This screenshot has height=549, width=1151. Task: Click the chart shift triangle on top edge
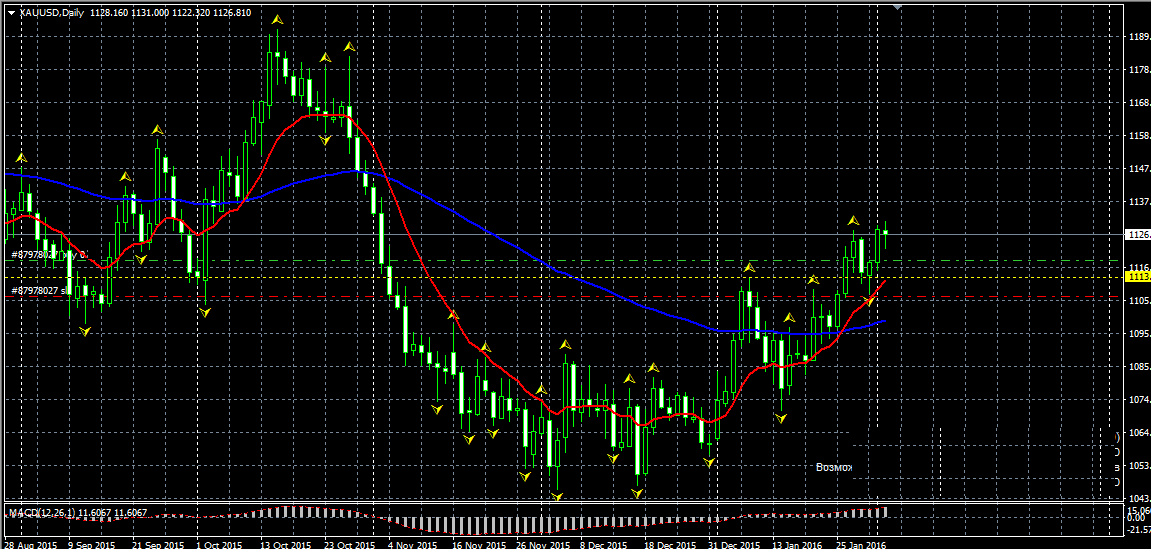(897, 7)
